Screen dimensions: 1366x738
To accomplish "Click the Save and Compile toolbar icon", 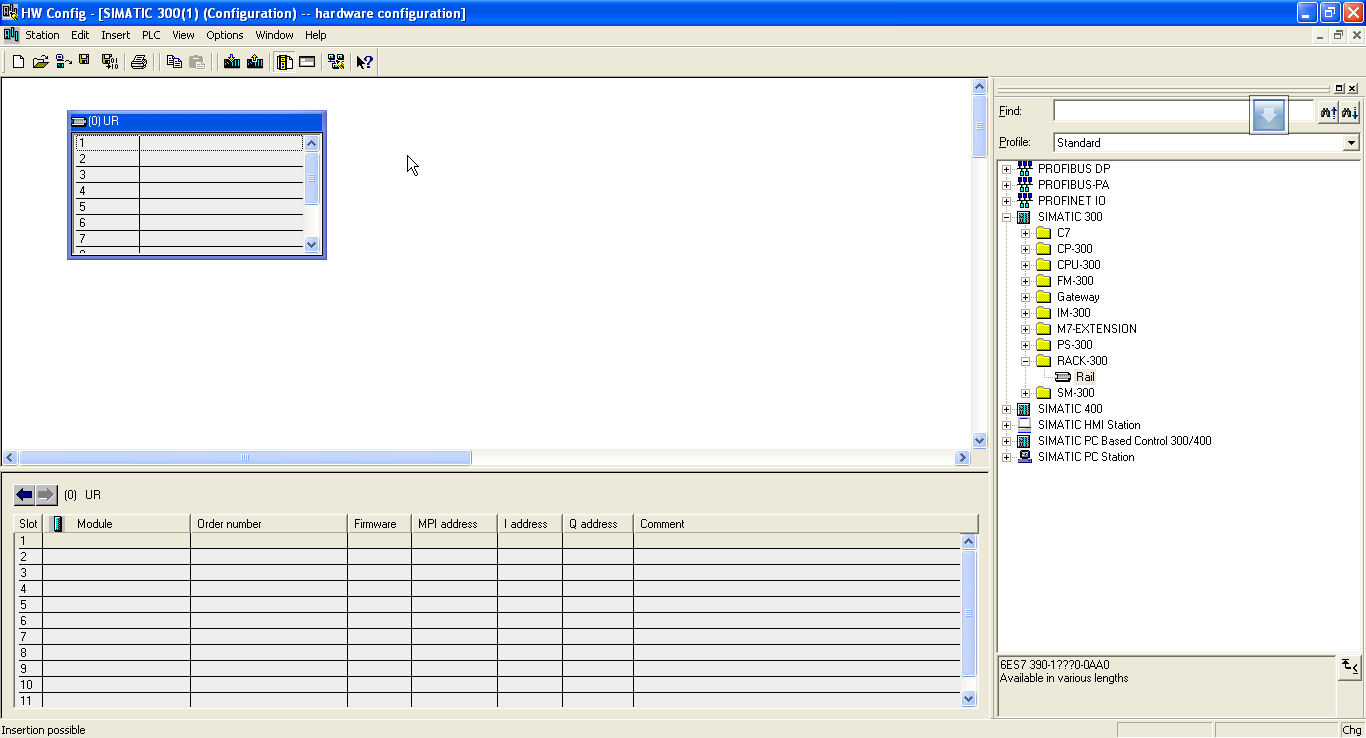I will [110, 61].
